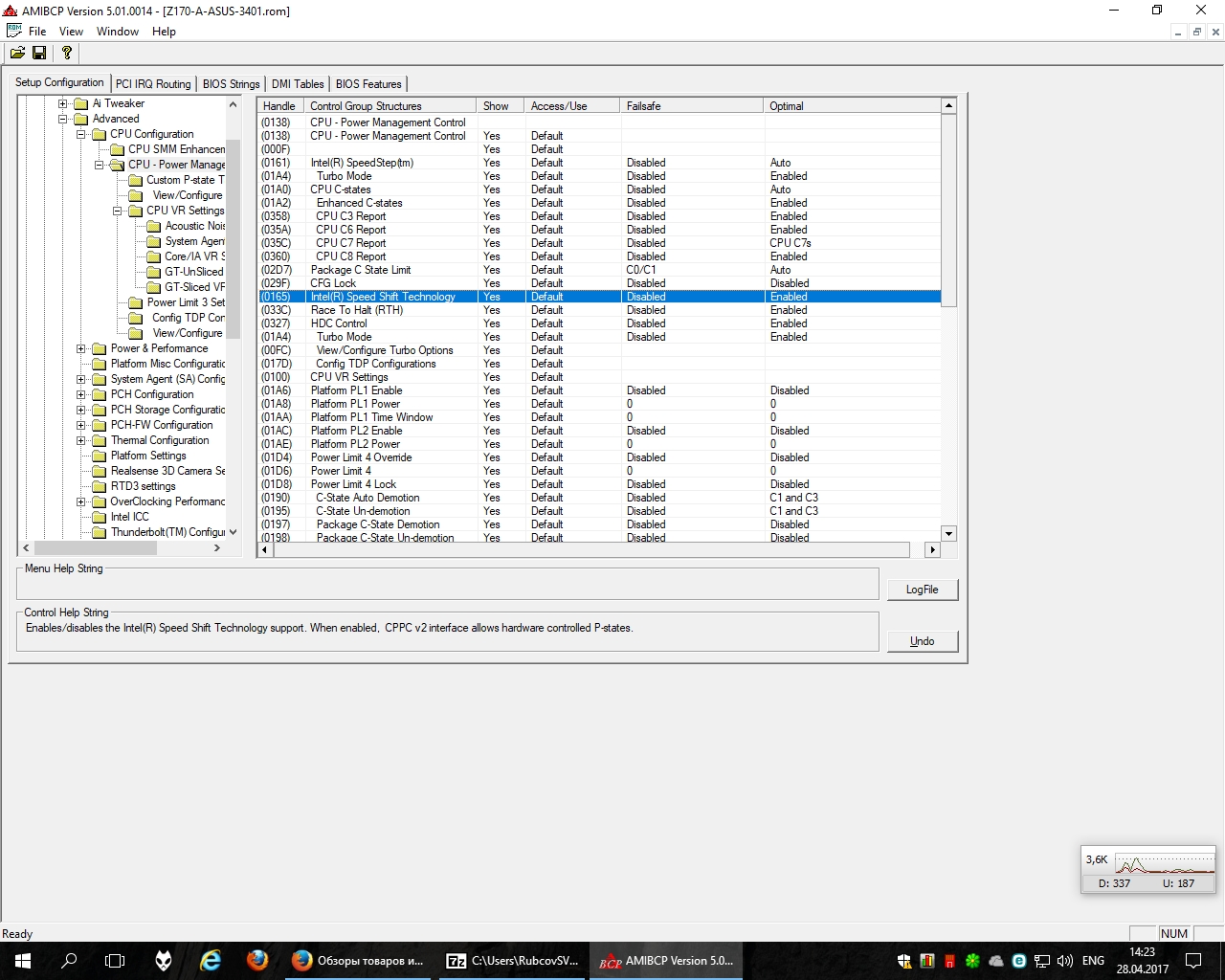Select the HDC Control row

(x=599, y=323)
